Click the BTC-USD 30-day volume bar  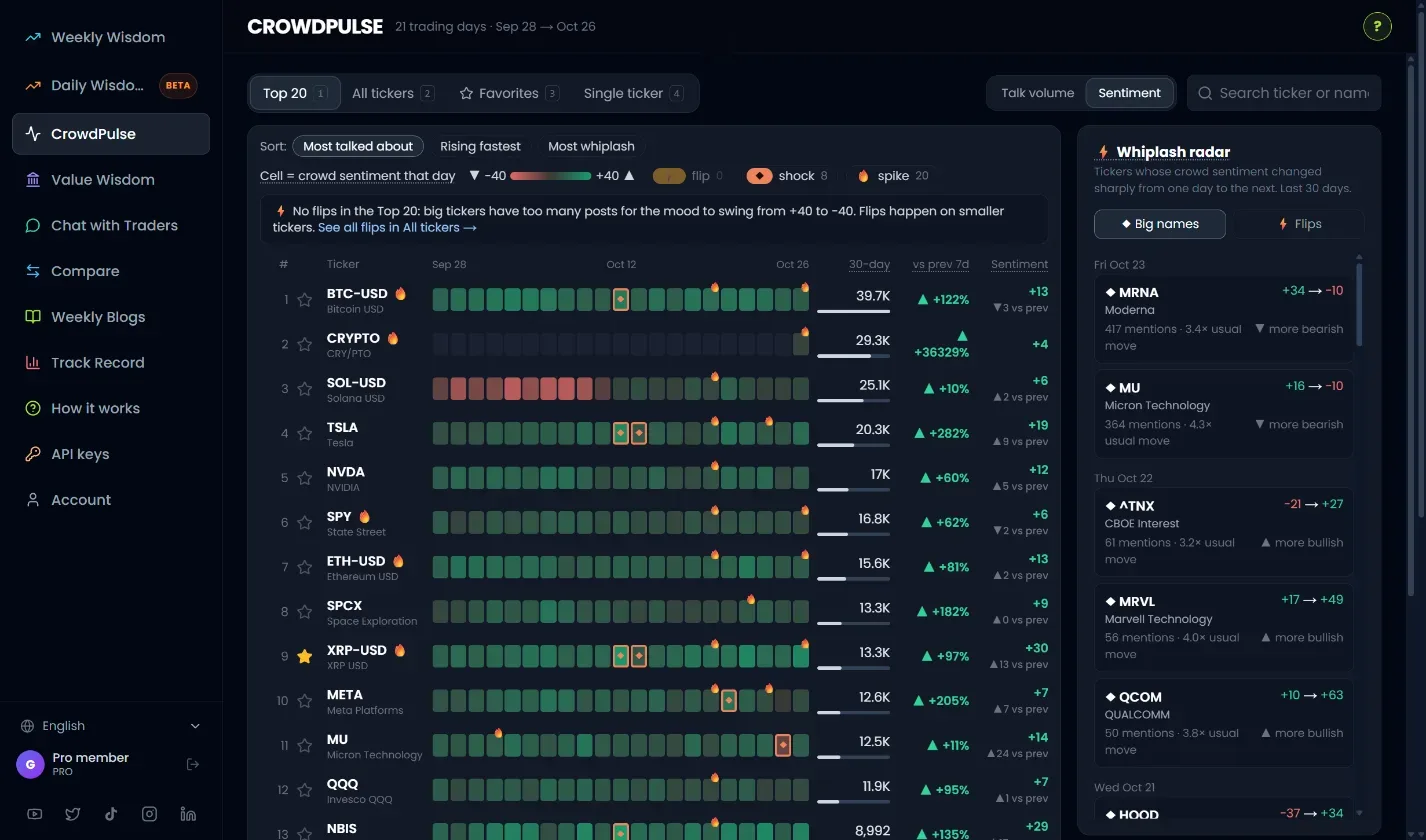point(853,312)
